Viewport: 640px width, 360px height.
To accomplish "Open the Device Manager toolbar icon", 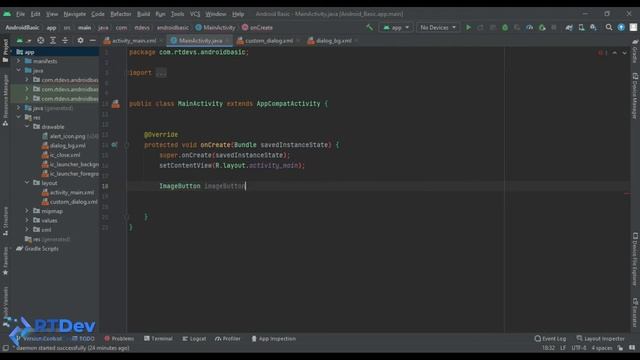I will pyautogui.click(x=581, y=27).
